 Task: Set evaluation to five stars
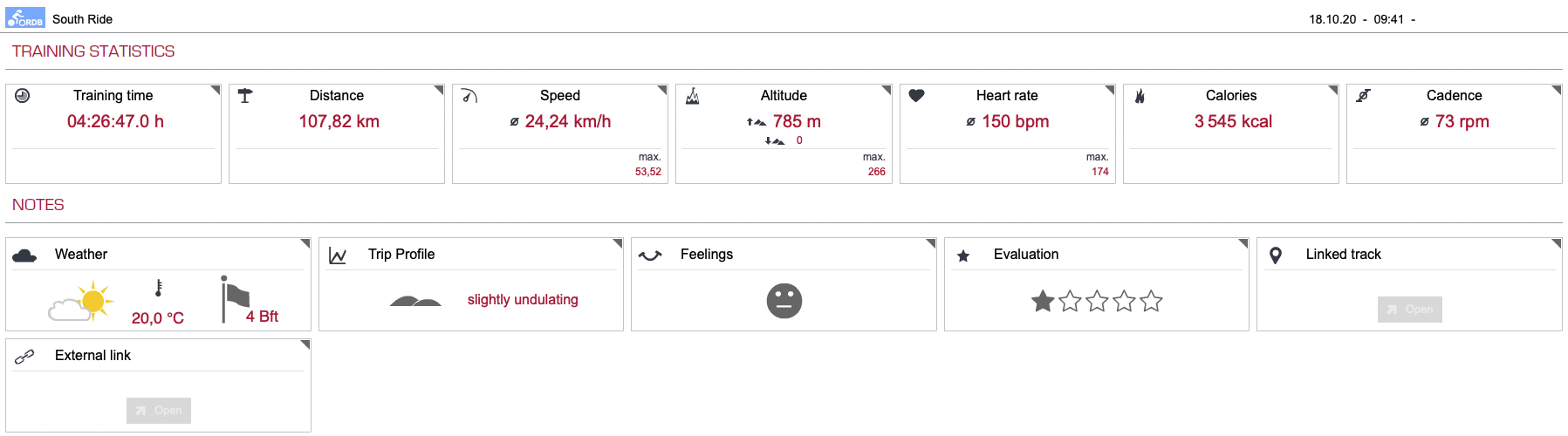point(1152,302)
